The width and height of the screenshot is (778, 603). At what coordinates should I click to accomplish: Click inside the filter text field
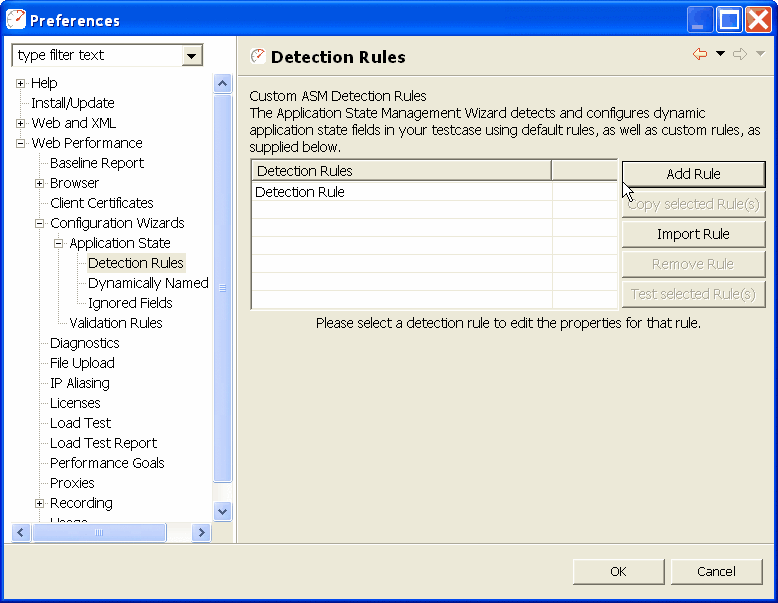click(95, 56)
